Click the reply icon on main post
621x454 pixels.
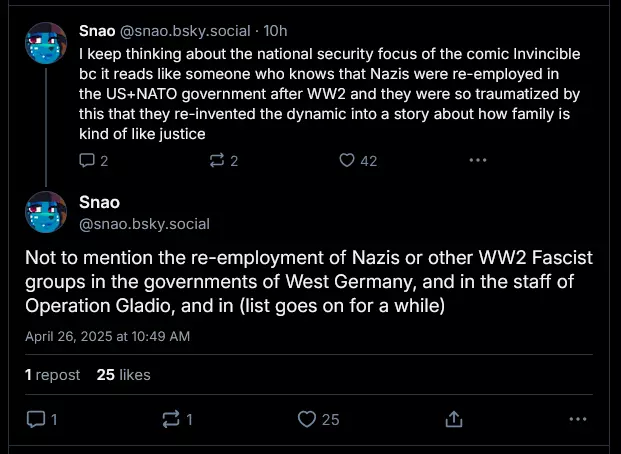point(36,419)
